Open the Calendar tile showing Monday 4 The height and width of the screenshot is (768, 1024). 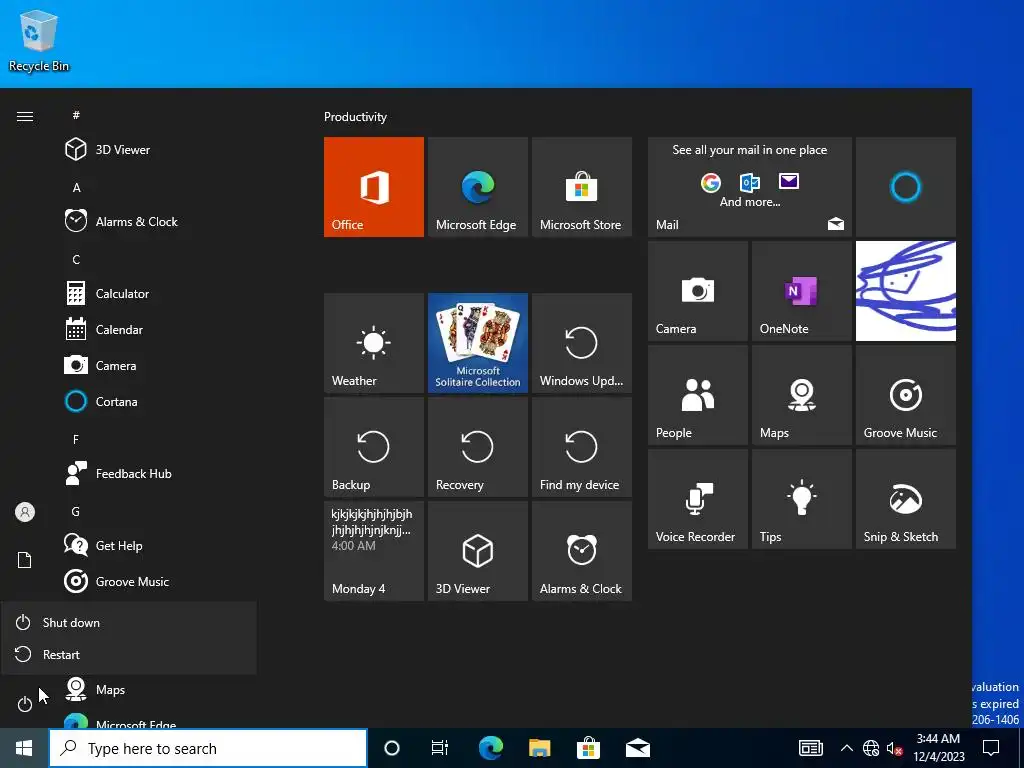pyautogui.click(x=374, y=551)
